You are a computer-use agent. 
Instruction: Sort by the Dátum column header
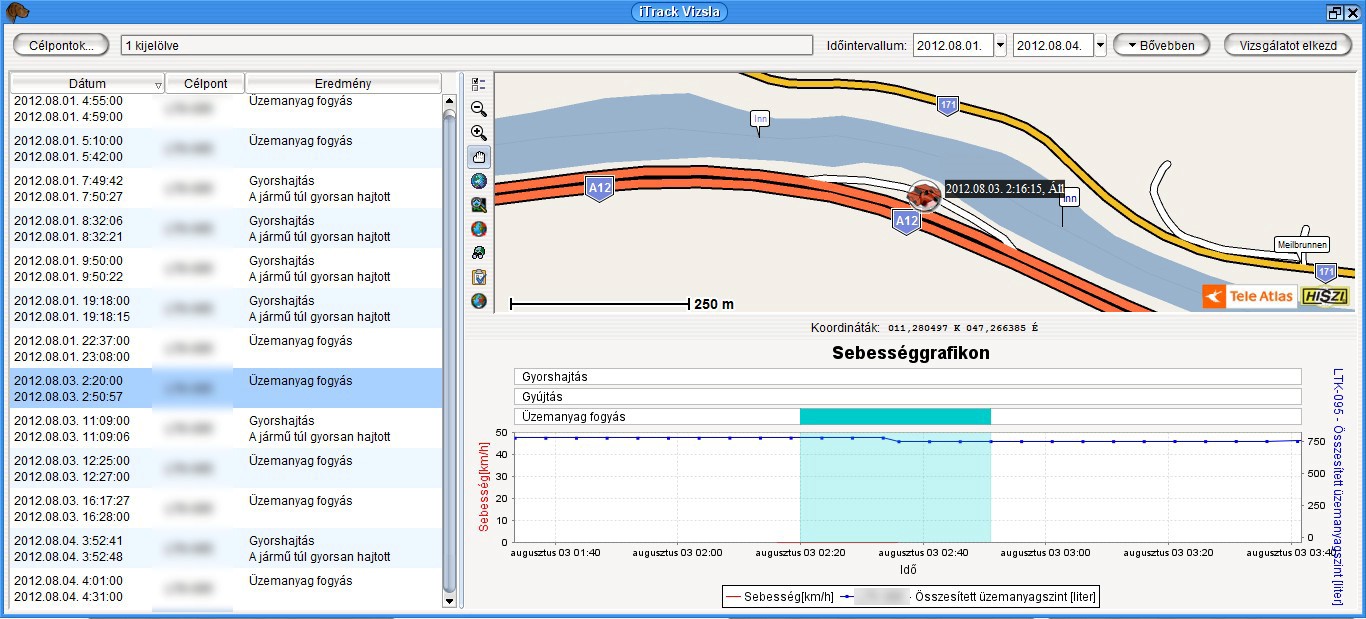coord(88,84)
